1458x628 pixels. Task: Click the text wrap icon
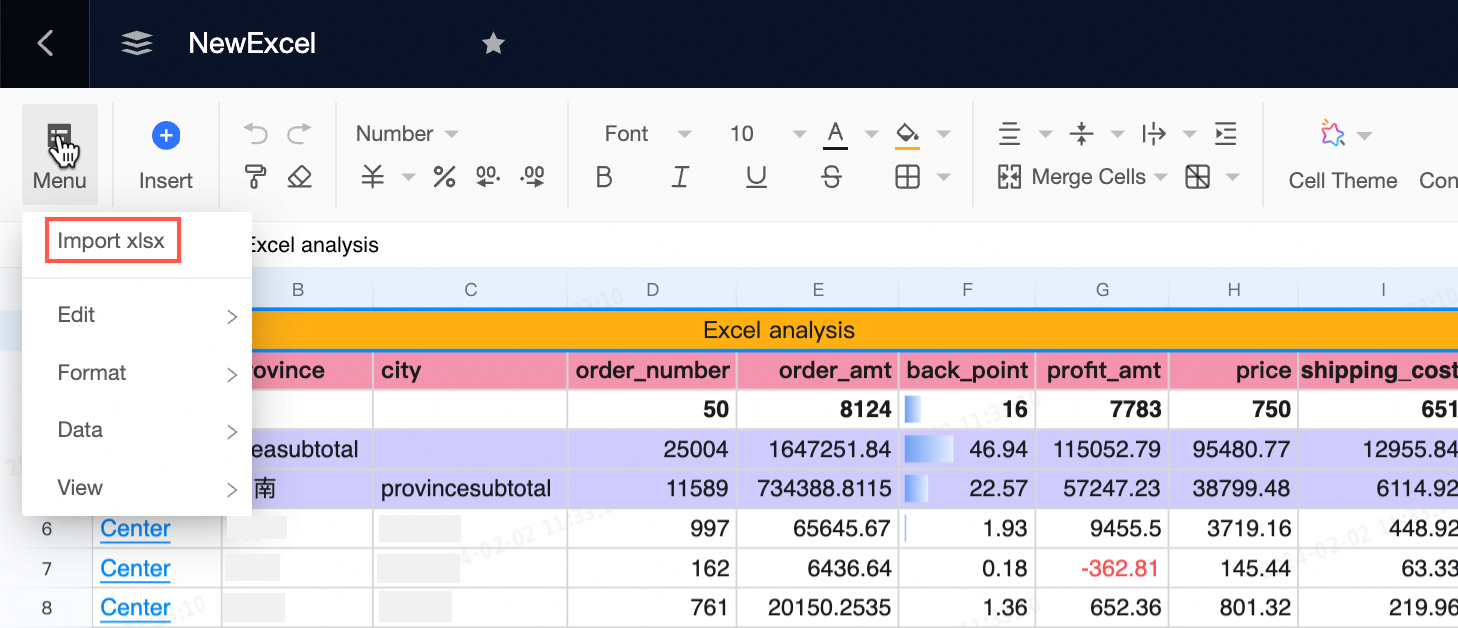[x=1153, y=134]
